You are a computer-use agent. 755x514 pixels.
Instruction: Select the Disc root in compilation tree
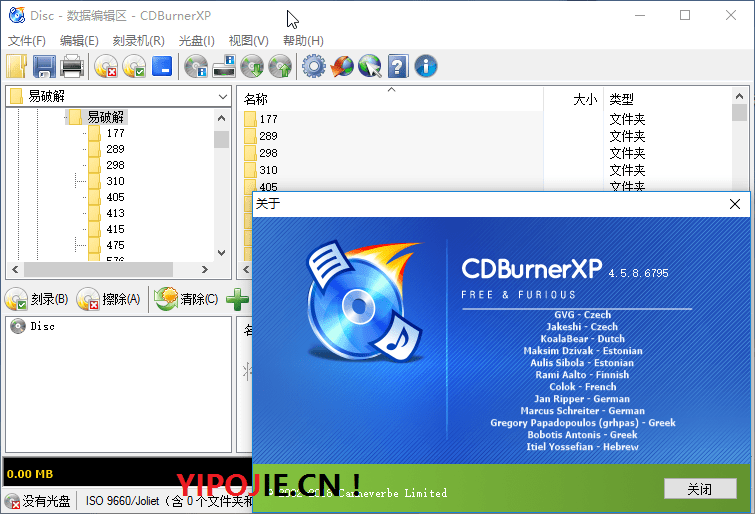tap(41, 326)
